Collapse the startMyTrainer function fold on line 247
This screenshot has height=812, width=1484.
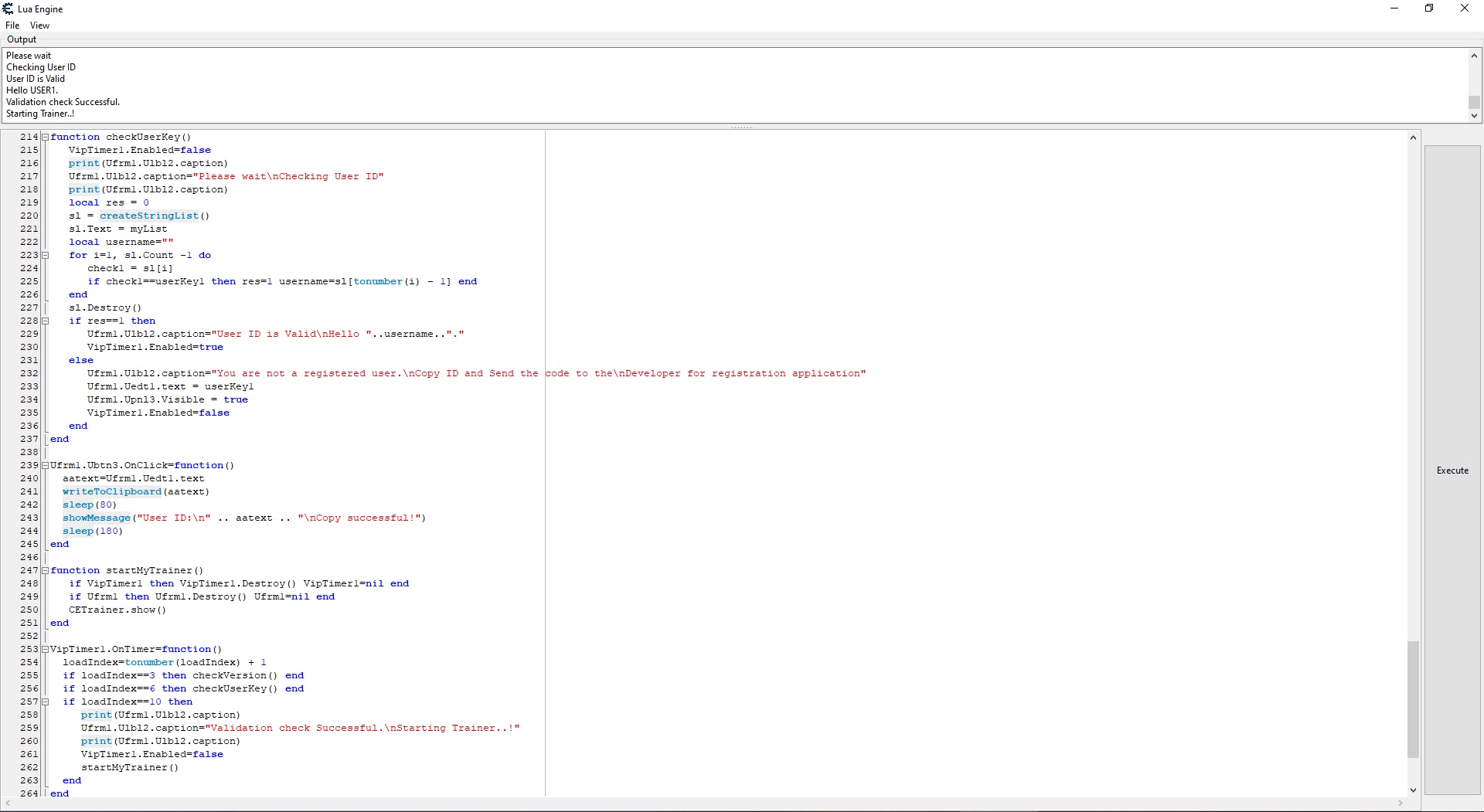(46, 570)
